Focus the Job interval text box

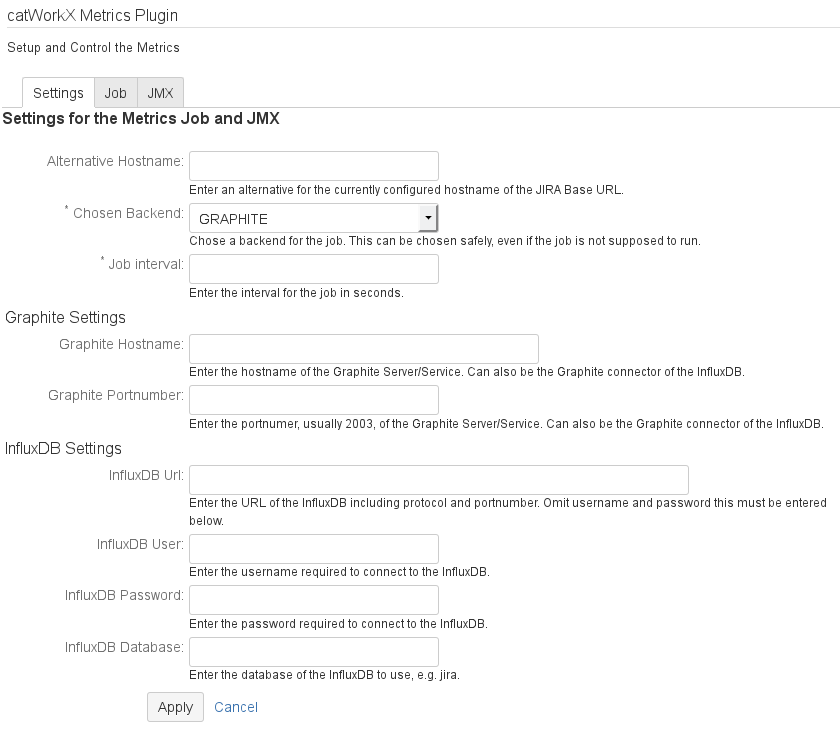tap(313, 269)
